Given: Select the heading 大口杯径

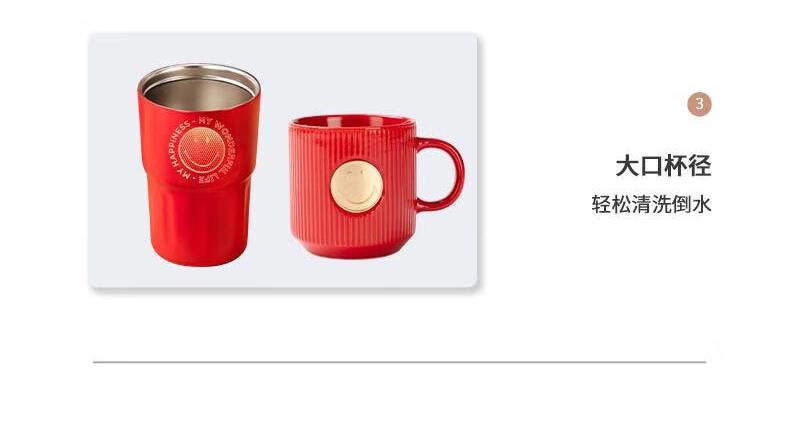Looking at the screenshot, I should (663, 165).
